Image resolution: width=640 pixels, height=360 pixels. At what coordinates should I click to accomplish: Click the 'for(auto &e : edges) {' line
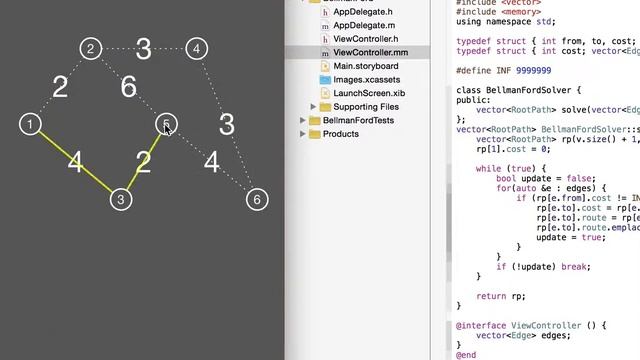[x=551, y=188]
